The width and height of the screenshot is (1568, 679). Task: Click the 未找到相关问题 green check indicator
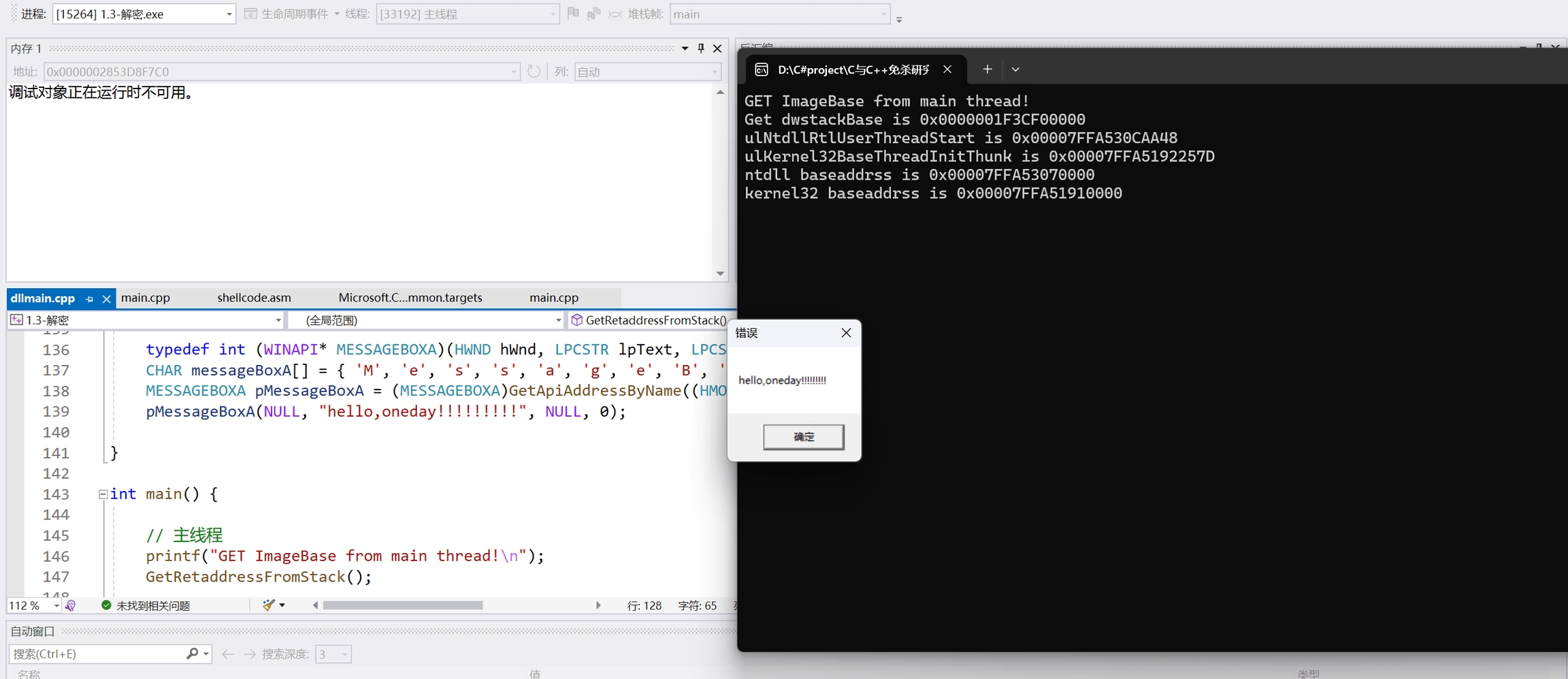(107, 605)
